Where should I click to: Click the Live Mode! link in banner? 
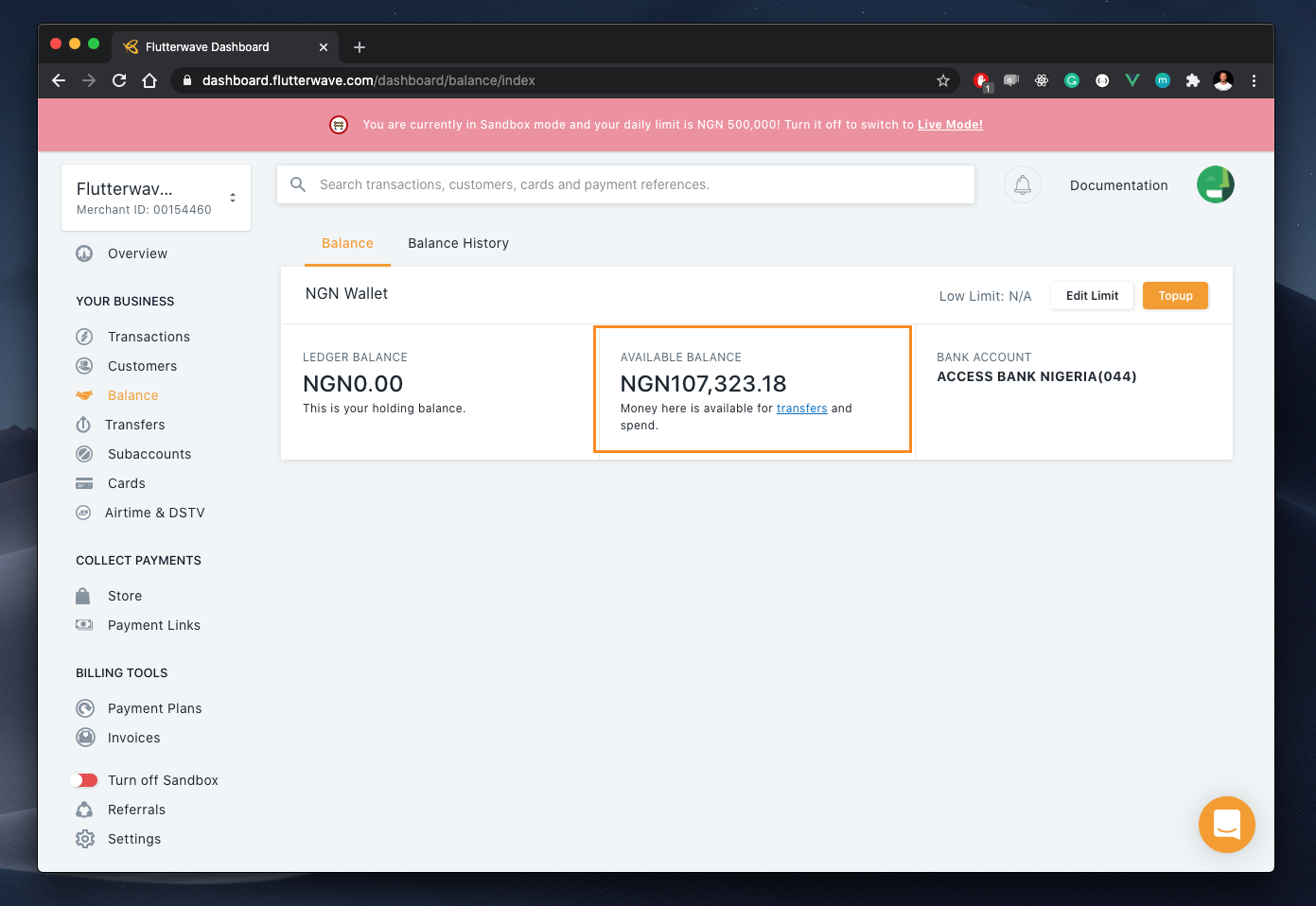tap(950, 125)
